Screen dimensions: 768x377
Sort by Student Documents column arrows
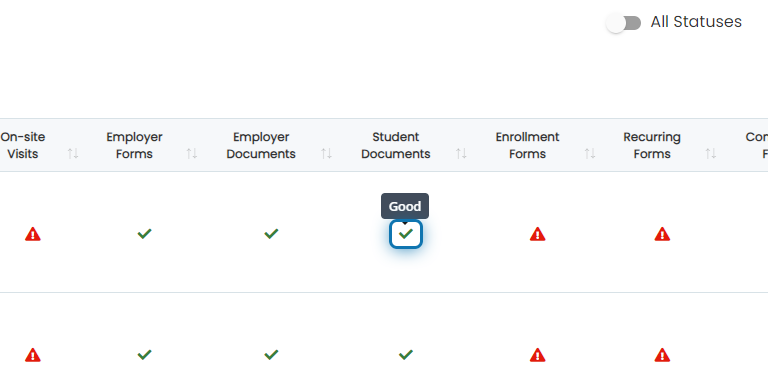point(461,154)
